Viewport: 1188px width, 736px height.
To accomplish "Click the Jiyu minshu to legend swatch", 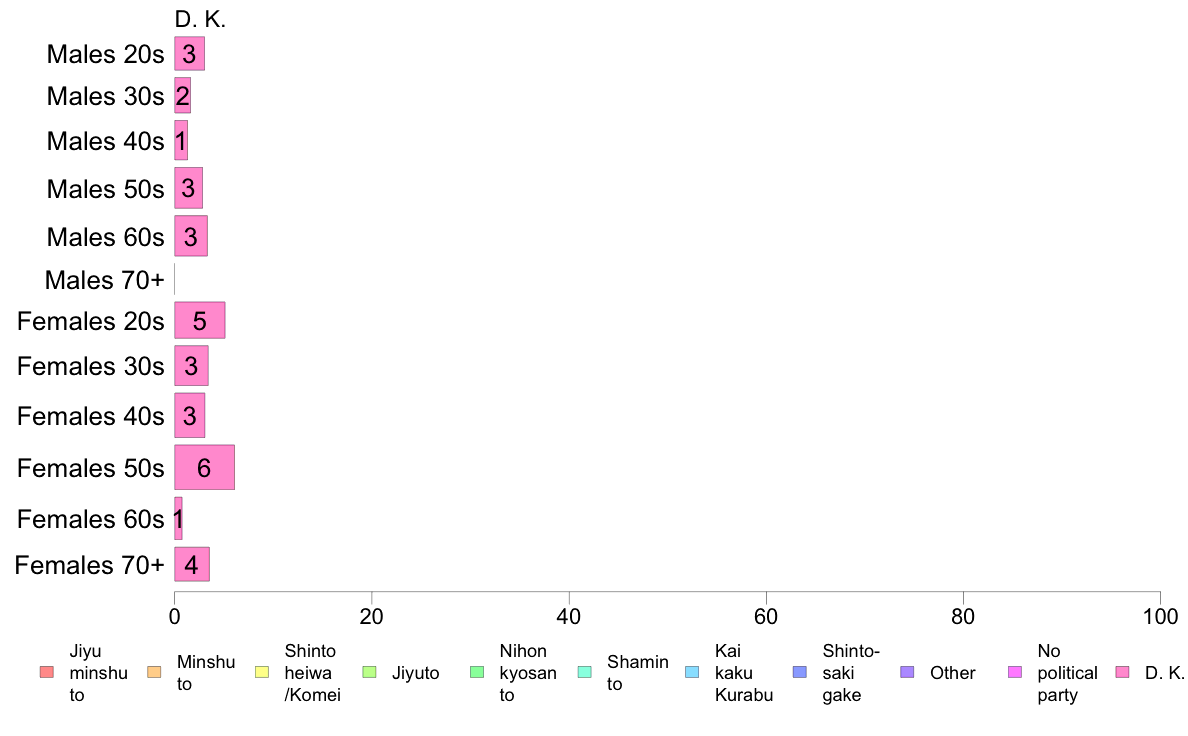I will 47,672.
